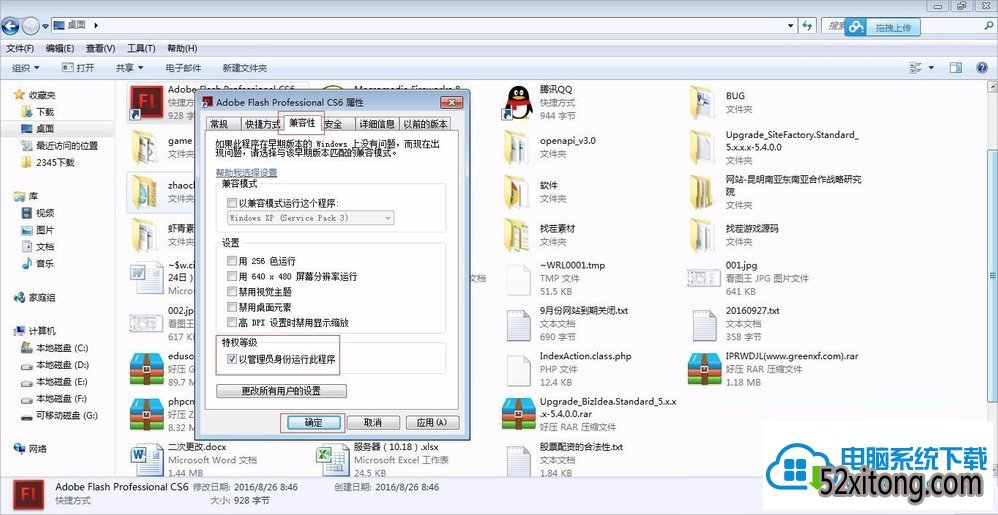Click the 确定 button
The height and width of the screenshot is (515, 998).
[x=313, y=423]
